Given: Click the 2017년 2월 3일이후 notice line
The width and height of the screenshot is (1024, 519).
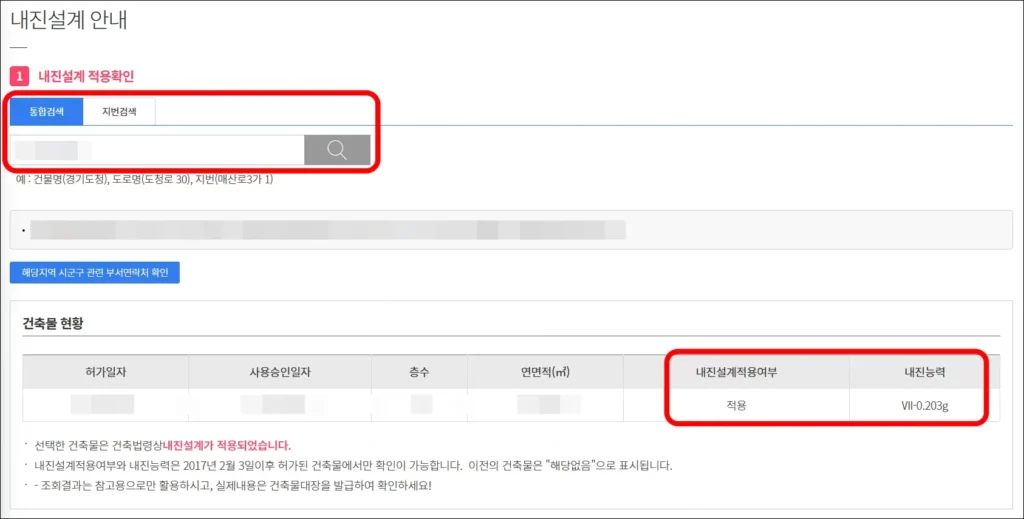Looking at the screenshot, I should [353, 465].
